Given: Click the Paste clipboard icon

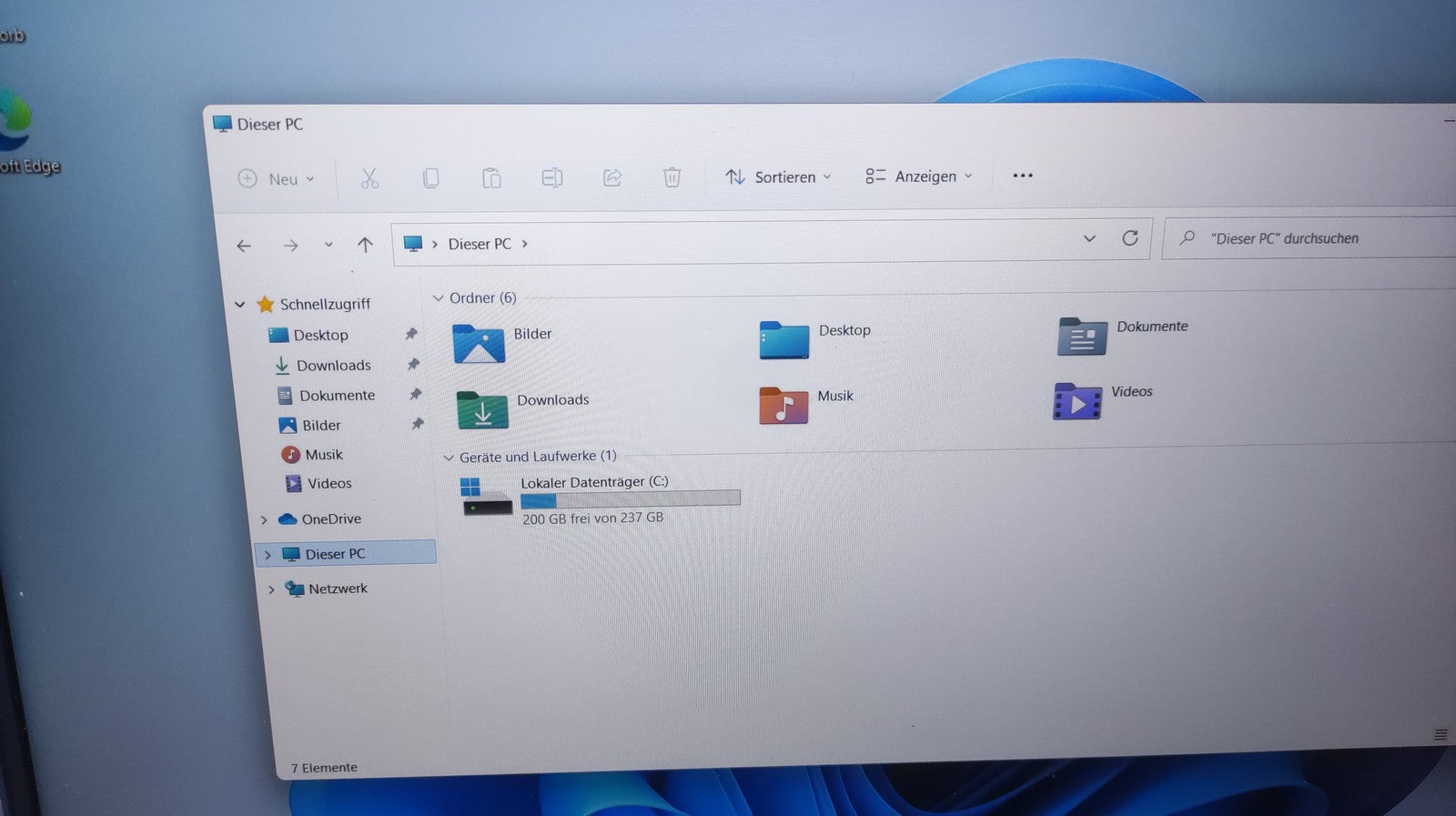Looking at the screenshot, I should pyautogui.click(x=491, y=178).
